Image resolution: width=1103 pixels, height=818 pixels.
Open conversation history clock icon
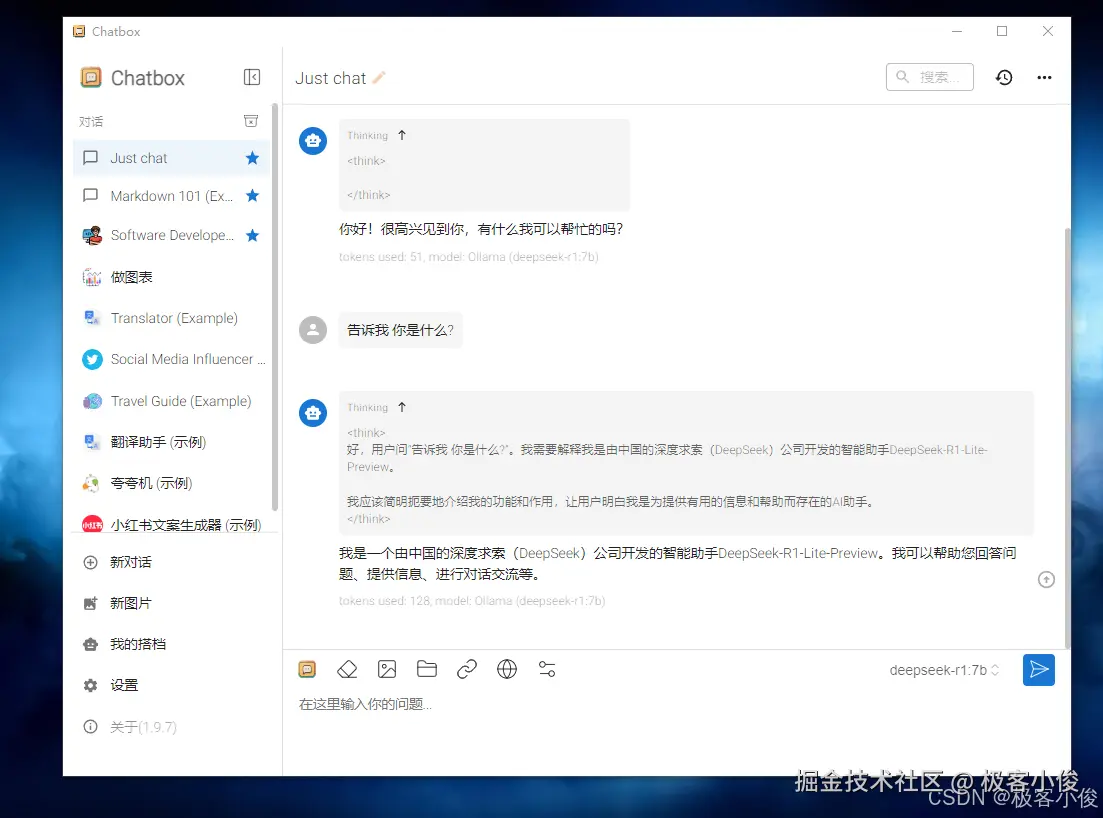point(1004,77)
